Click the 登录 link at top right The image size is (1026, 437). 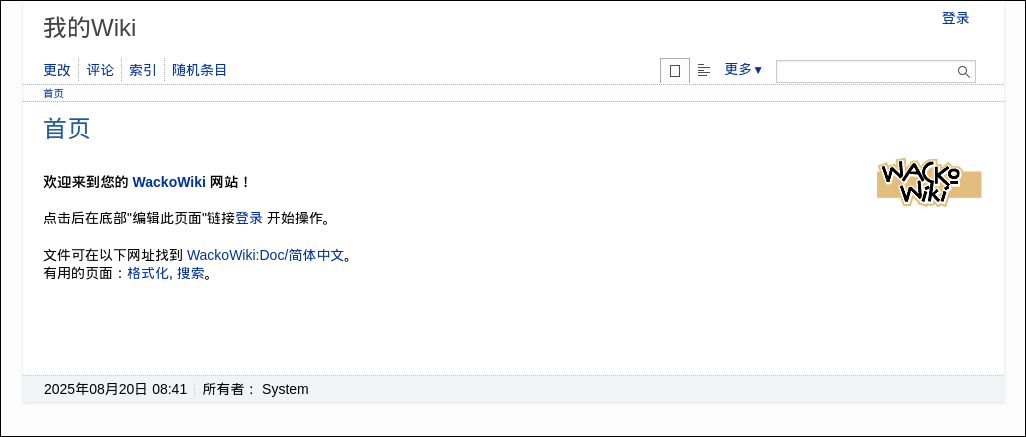955,18
